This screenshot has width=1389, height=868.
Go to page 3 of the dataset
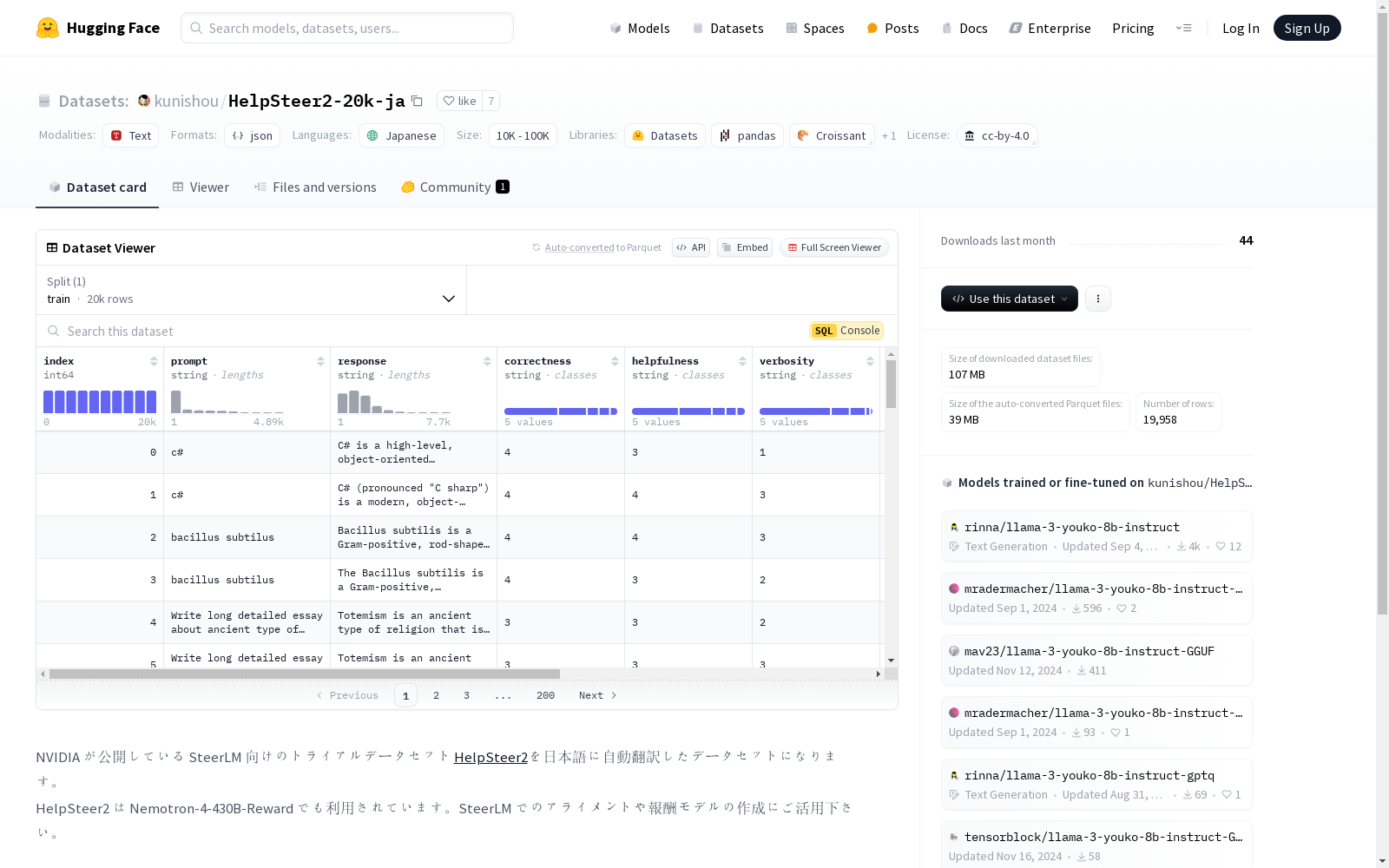point(466,695)
